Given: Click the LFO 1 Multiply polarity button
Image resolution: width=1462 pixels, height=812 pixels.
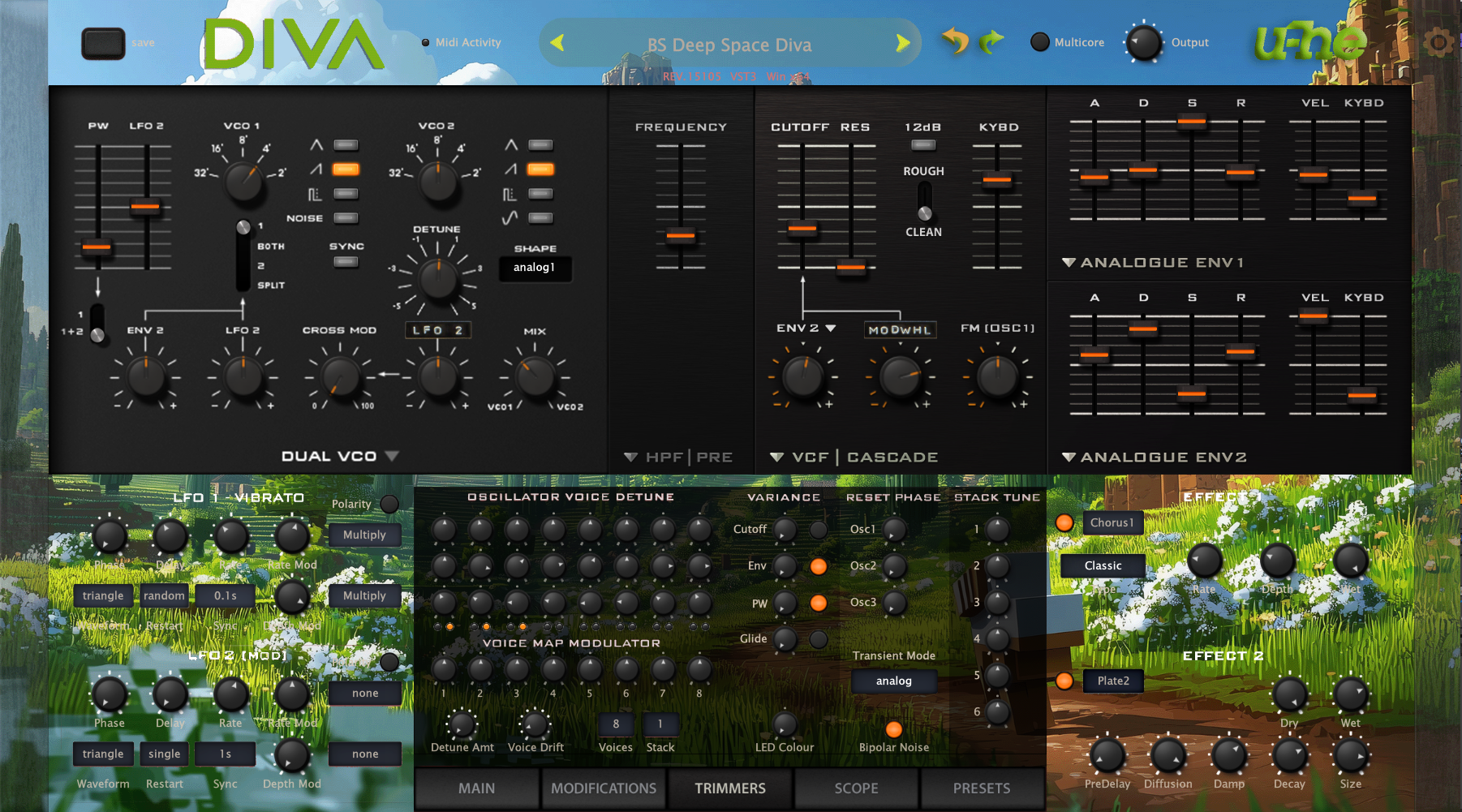Looking at the screenshot, I should (364, 535).
